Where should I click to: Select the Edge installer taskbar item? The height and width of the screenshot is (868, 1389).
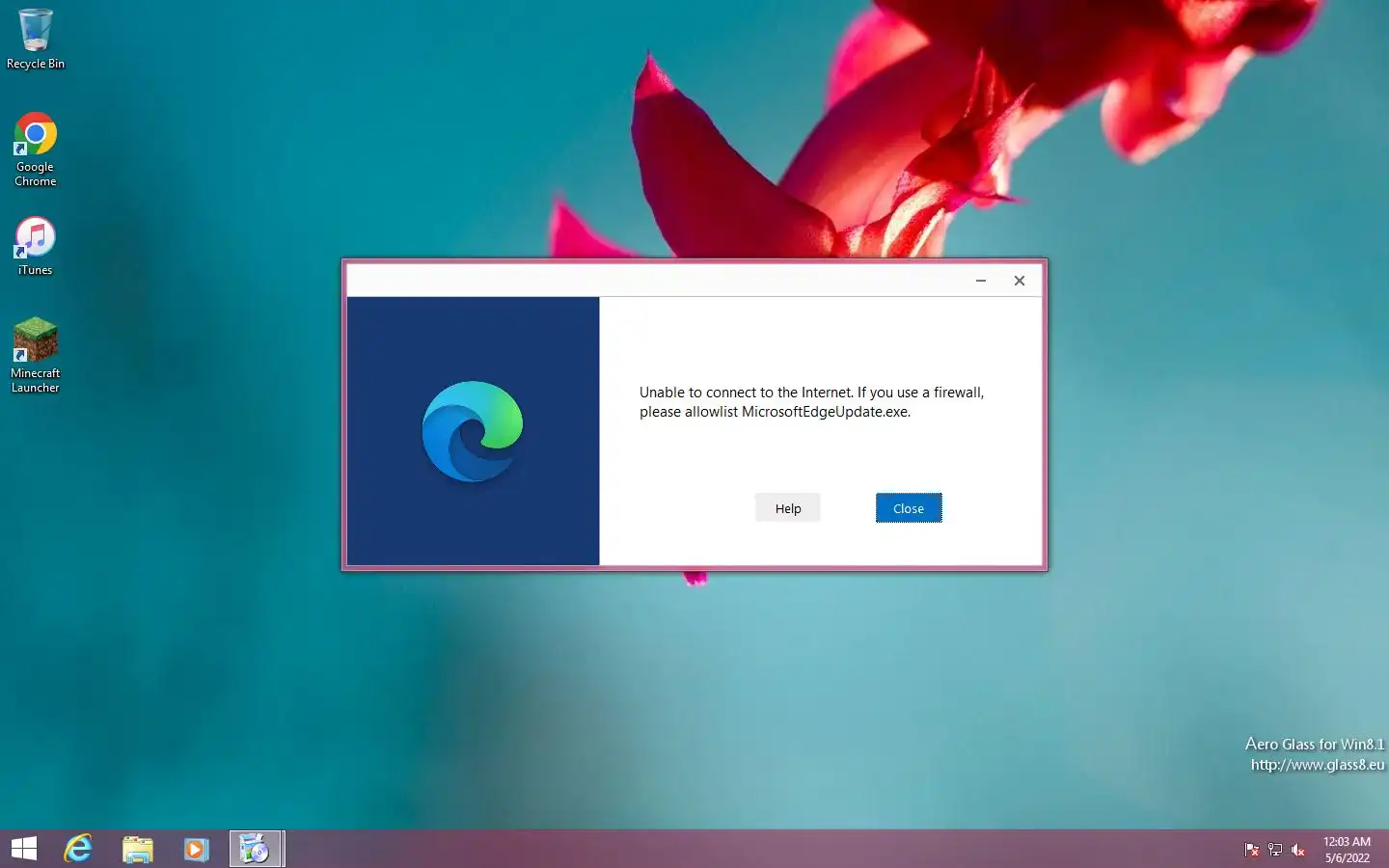pos(257,849)
